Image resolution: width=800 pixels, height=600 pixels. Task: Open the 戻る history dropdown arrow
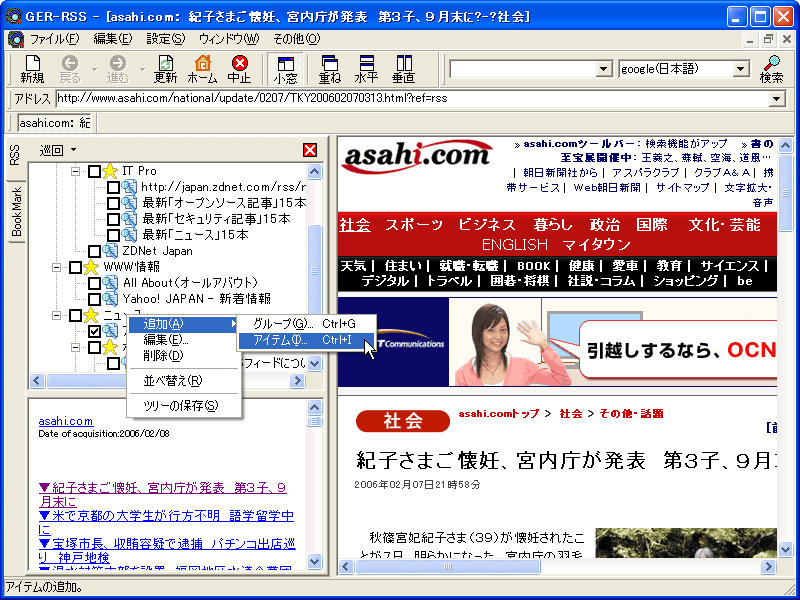click(x=94, y=69)
